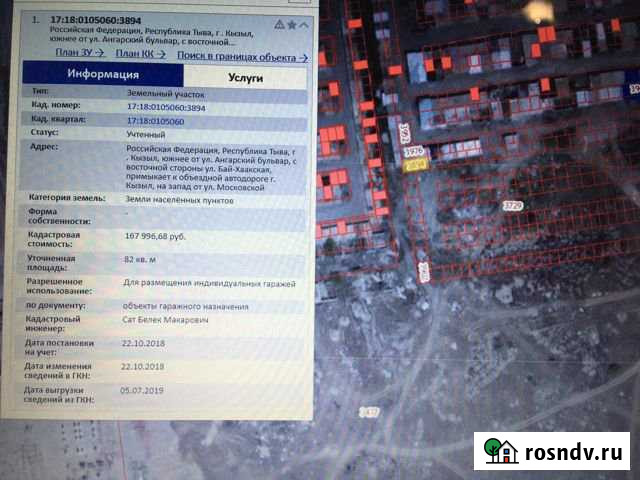Select the Учтенный status value
Screen dimensions: 640x480
tap(146, 134)
